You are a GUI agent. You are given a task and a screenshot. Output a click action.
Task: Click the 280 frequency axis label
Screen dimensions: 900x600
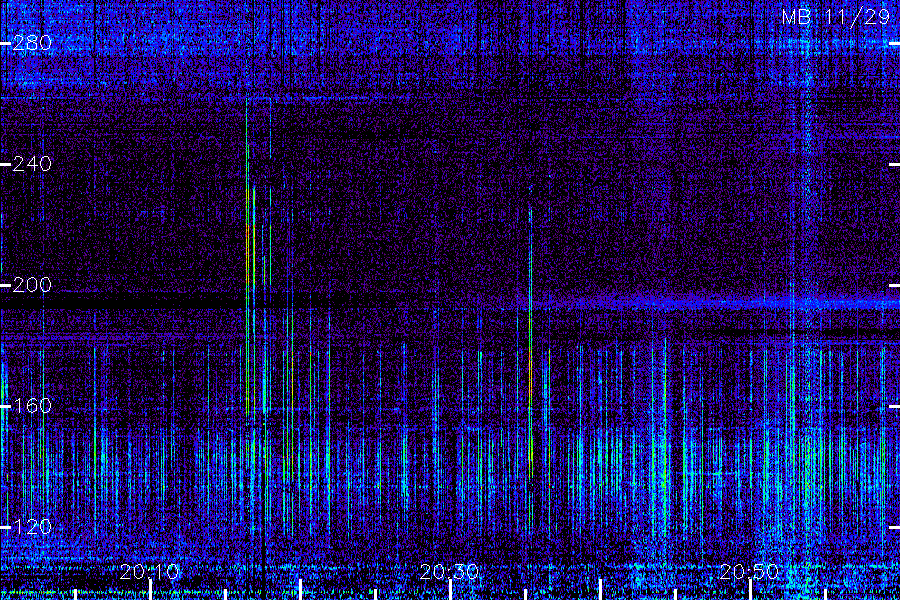(32, 43)
